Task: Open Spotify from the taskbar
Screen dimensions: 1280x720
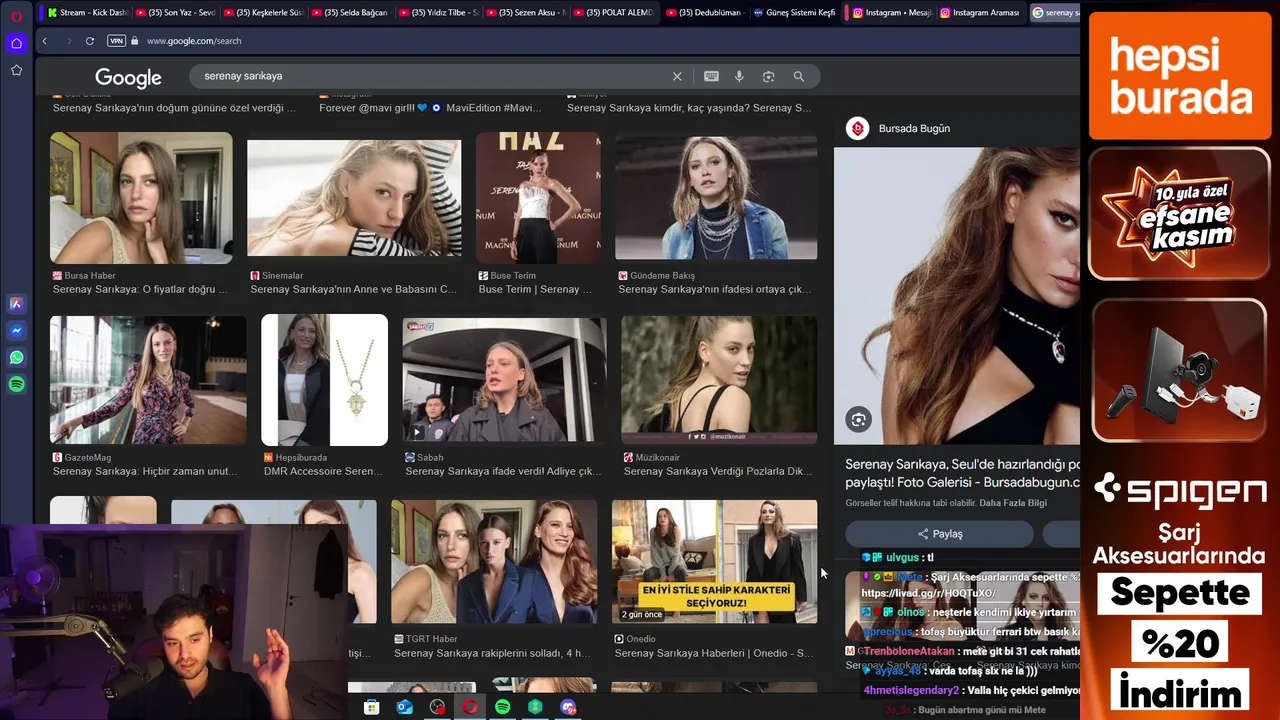Action: (503, 707)
